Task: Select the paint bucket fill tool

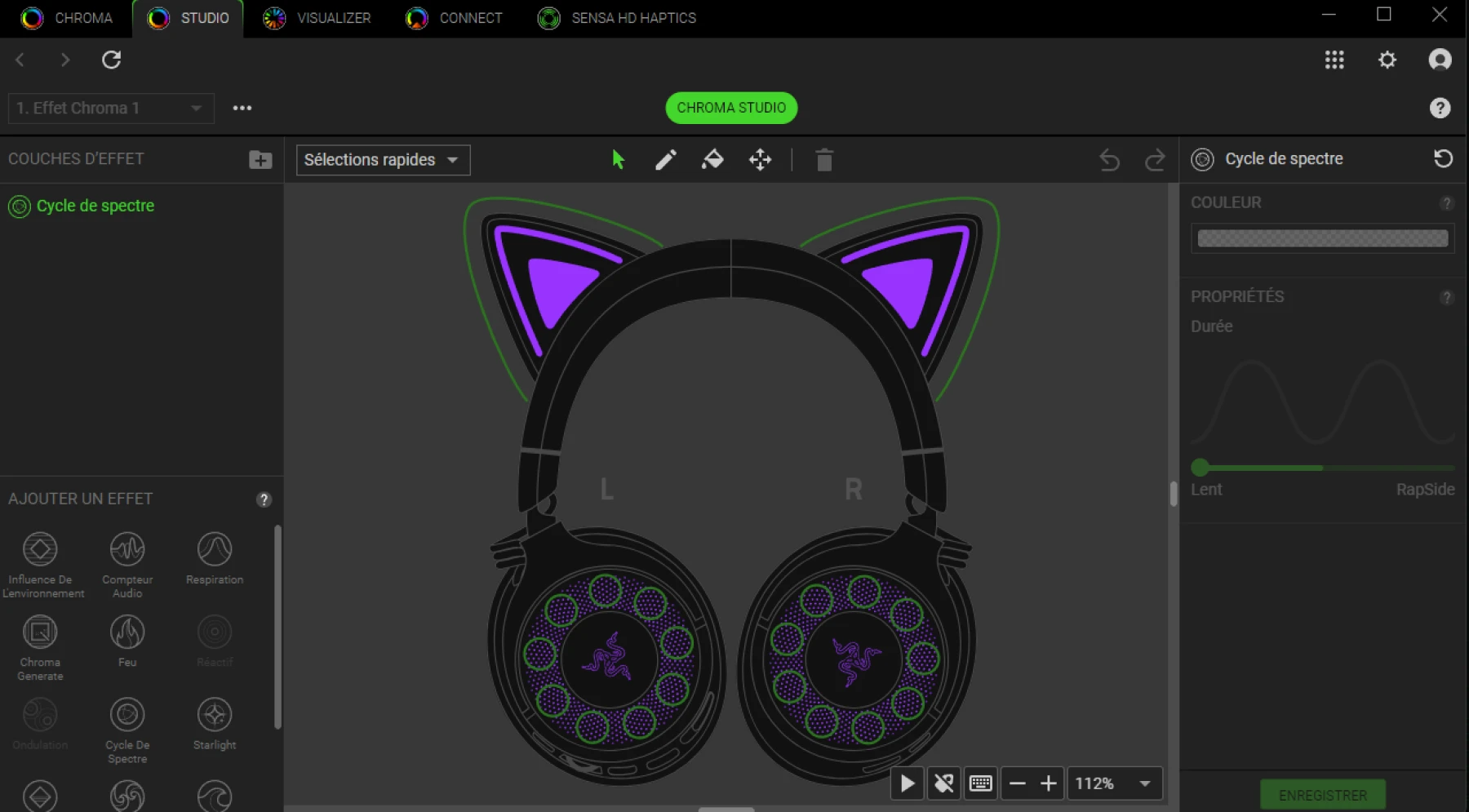Action: tap(712, 160)
